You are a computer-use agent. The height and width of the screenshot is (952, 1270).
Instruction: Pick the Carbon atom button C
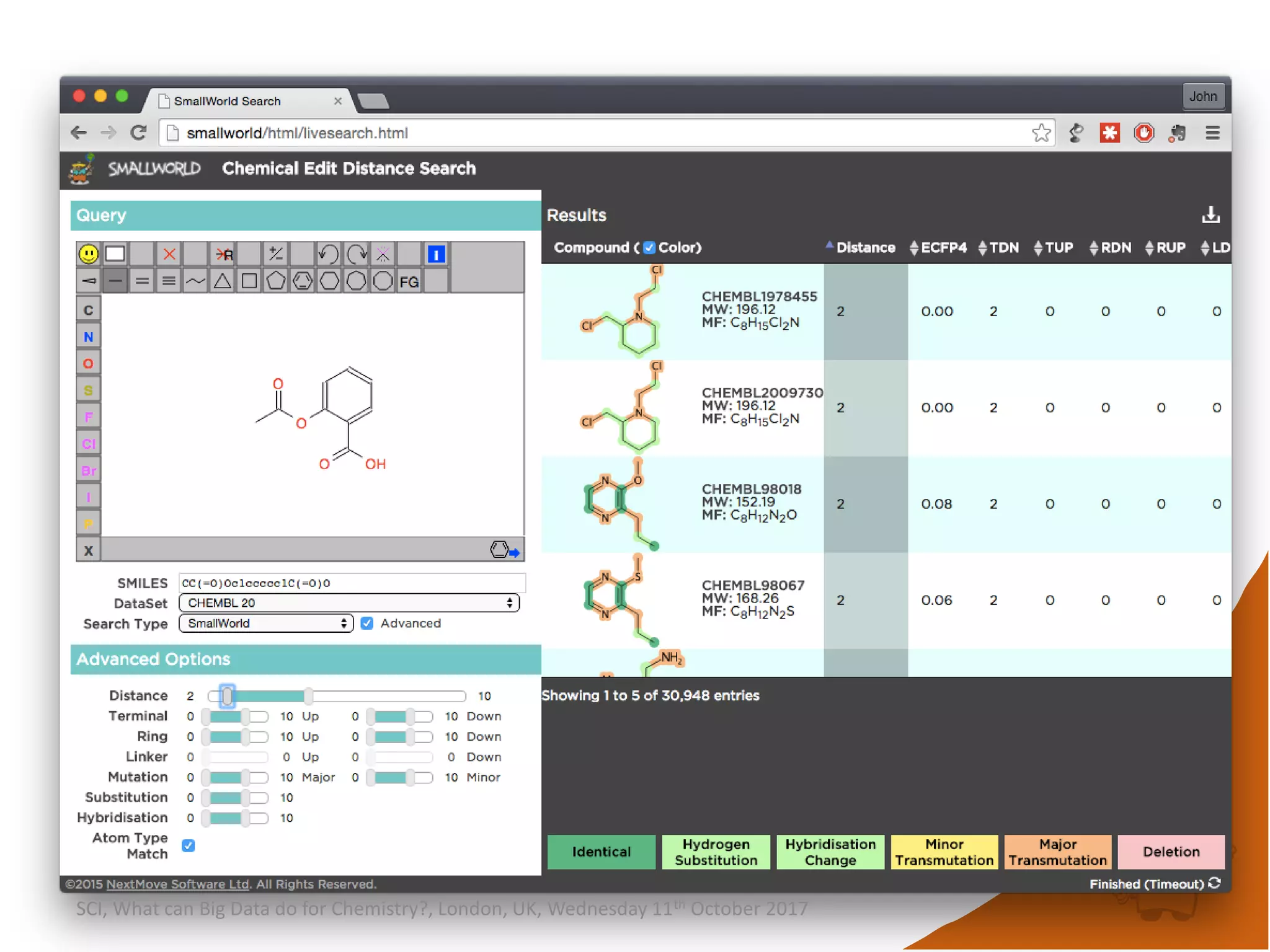click(89, 310)
